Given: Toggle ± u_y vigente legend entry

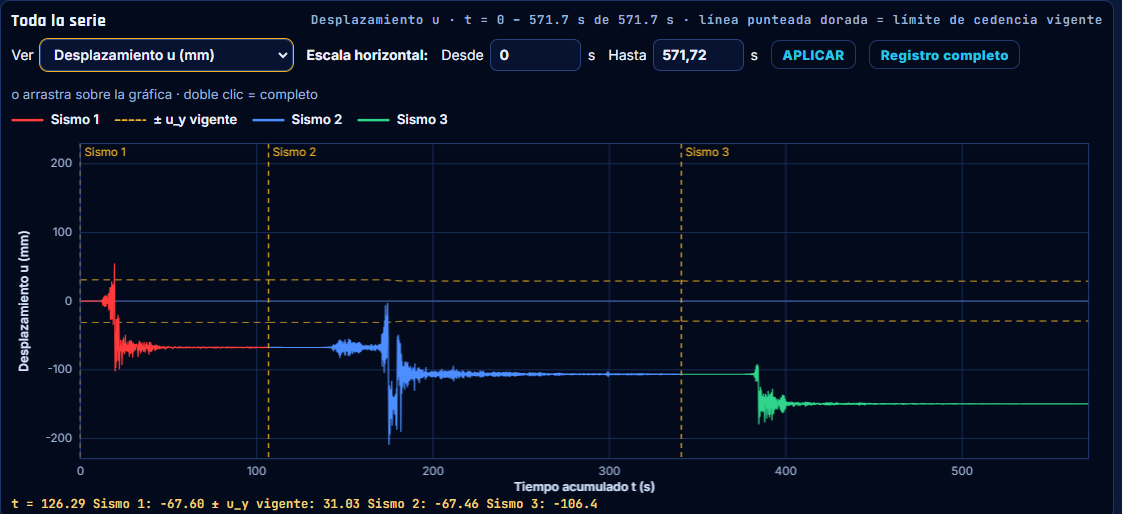Looking at the screenshot, I should click(x=176, y=120).
